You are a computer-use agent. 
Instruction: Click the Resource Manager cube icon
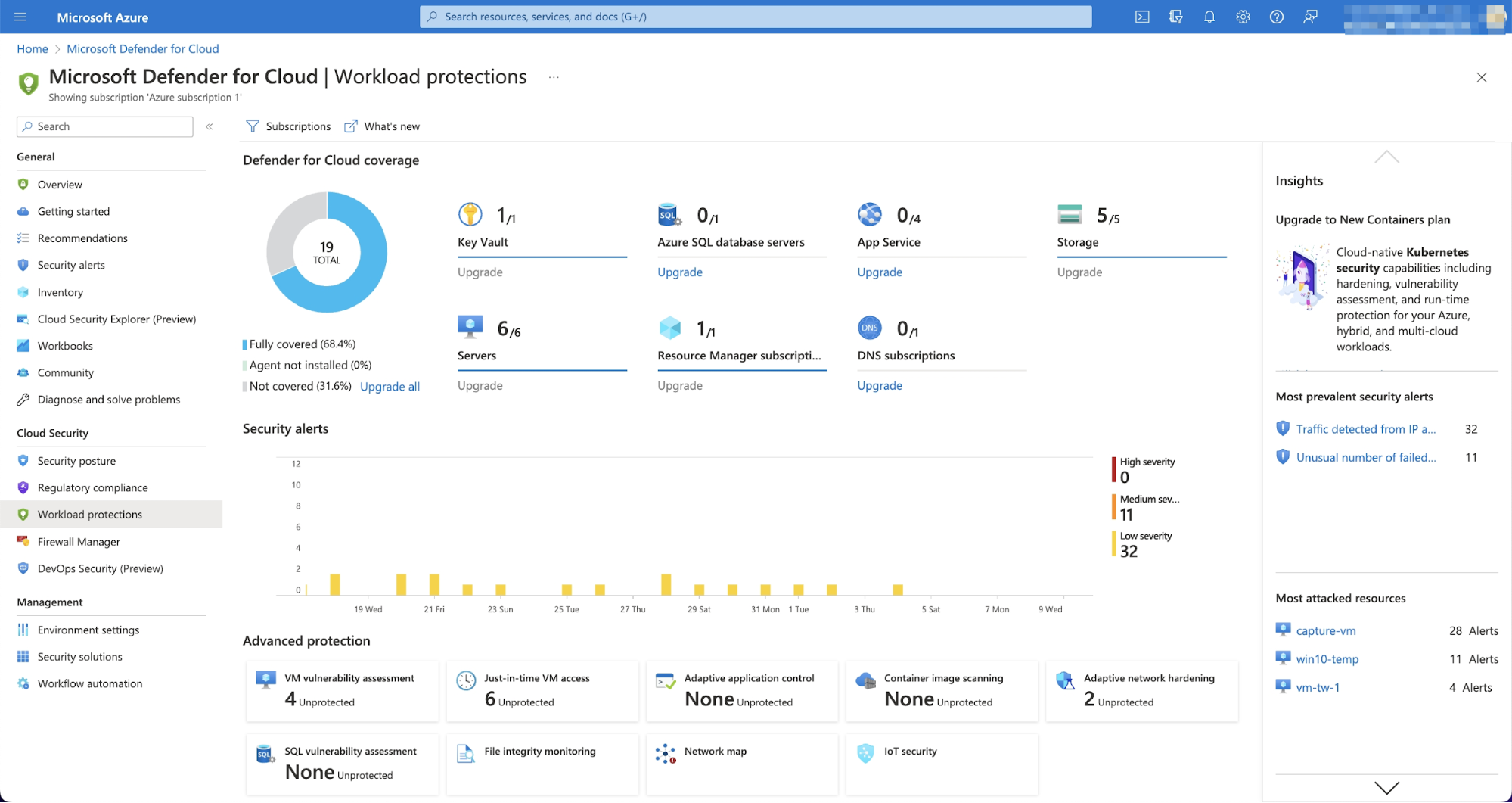[x=670, y=328]
